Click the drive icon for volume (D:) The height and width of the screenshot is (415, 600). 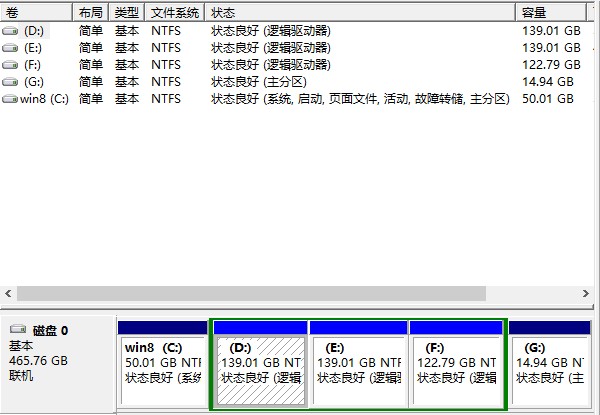10,31
